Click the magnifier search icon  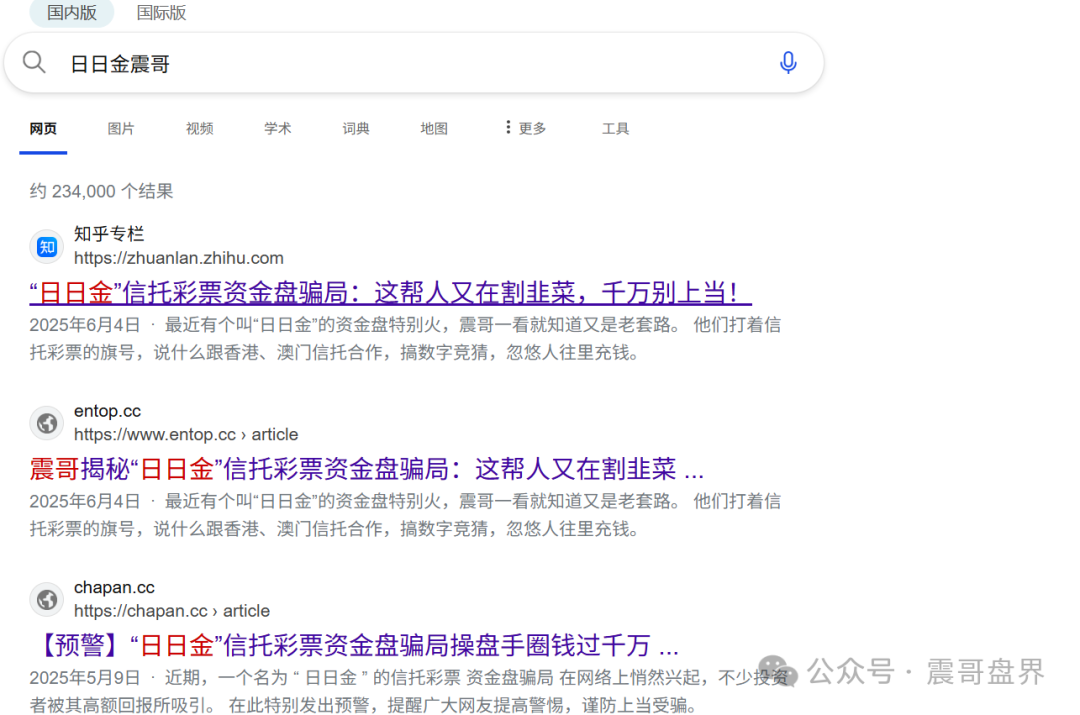tap(34, 63)
